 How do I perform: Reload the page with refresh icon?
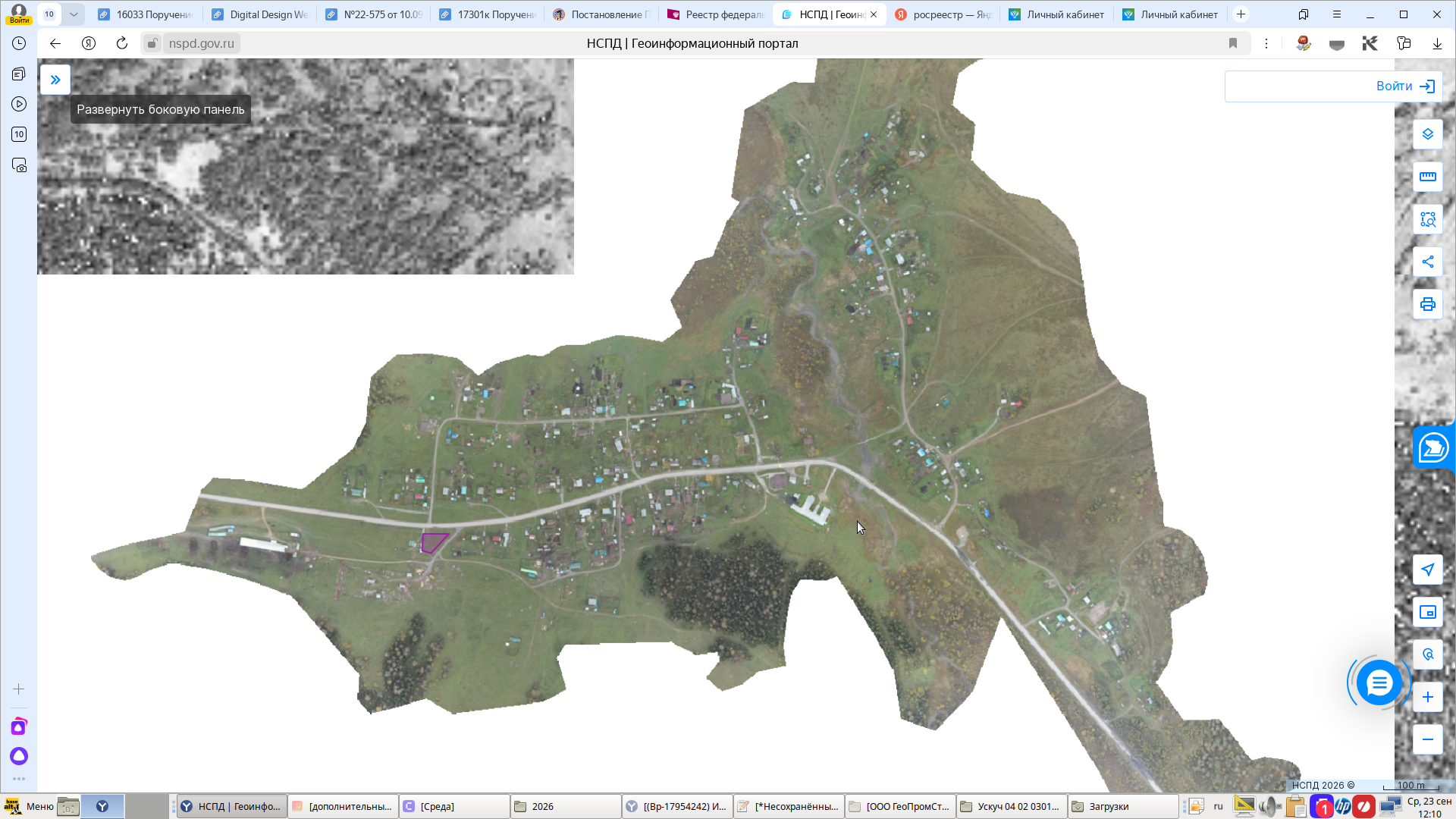pyautogui.click(x=122, y=43)
